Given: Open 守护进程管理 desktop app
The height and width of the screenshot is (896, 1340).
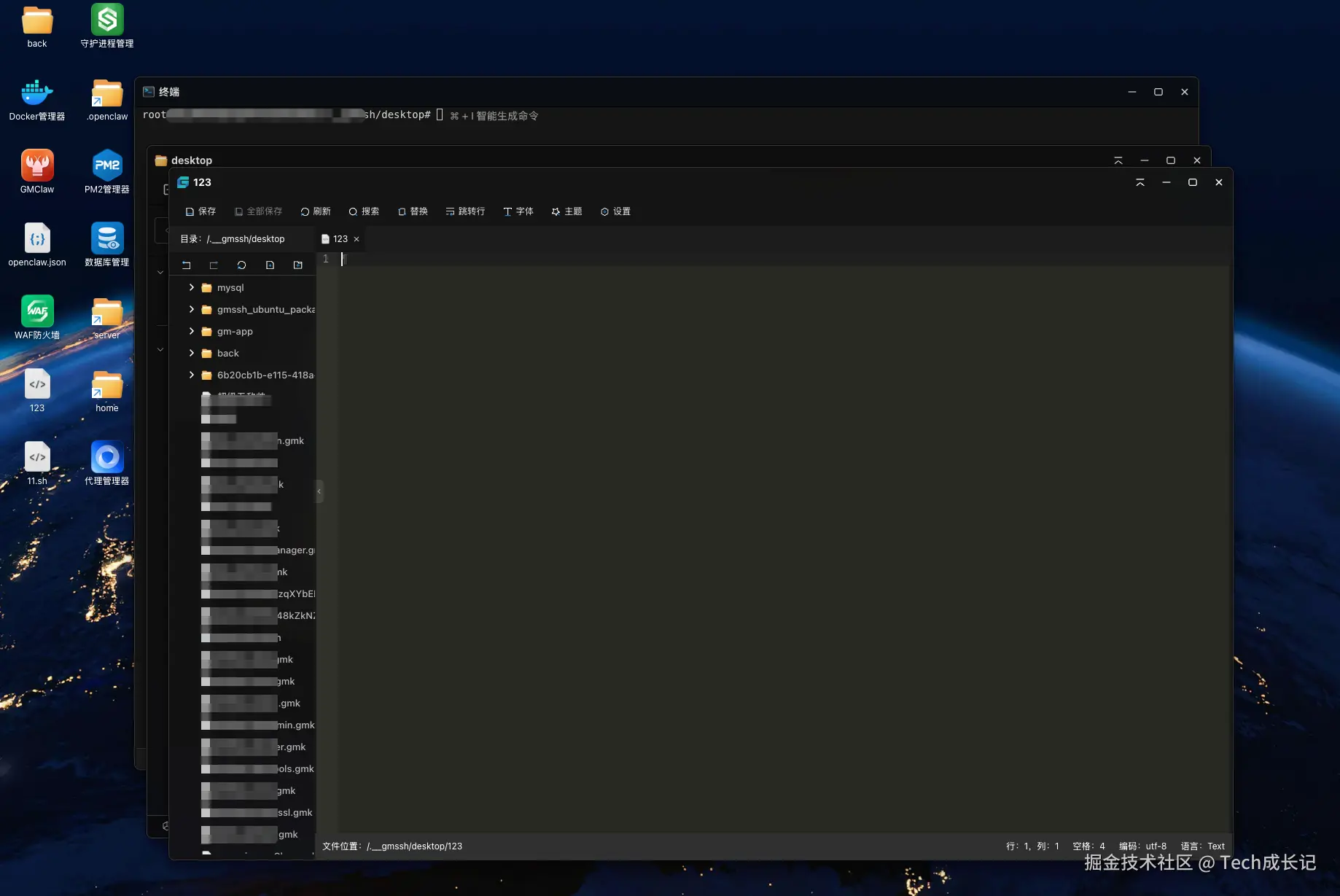Looking at the screenshot, I should click(x=107, y=26).
